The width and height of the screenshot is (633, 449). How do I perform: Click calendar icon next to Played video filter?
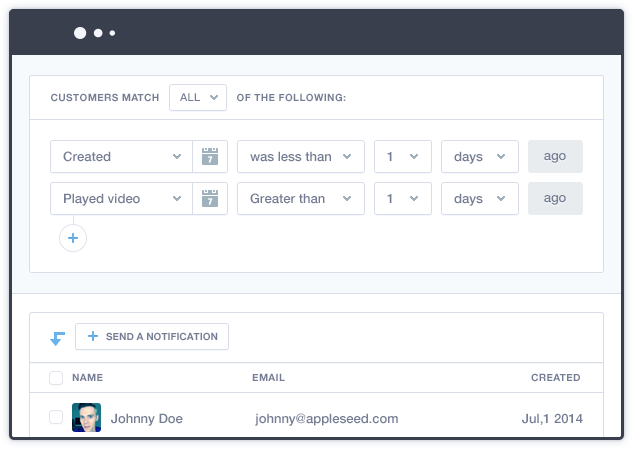[x=210, y=199]
